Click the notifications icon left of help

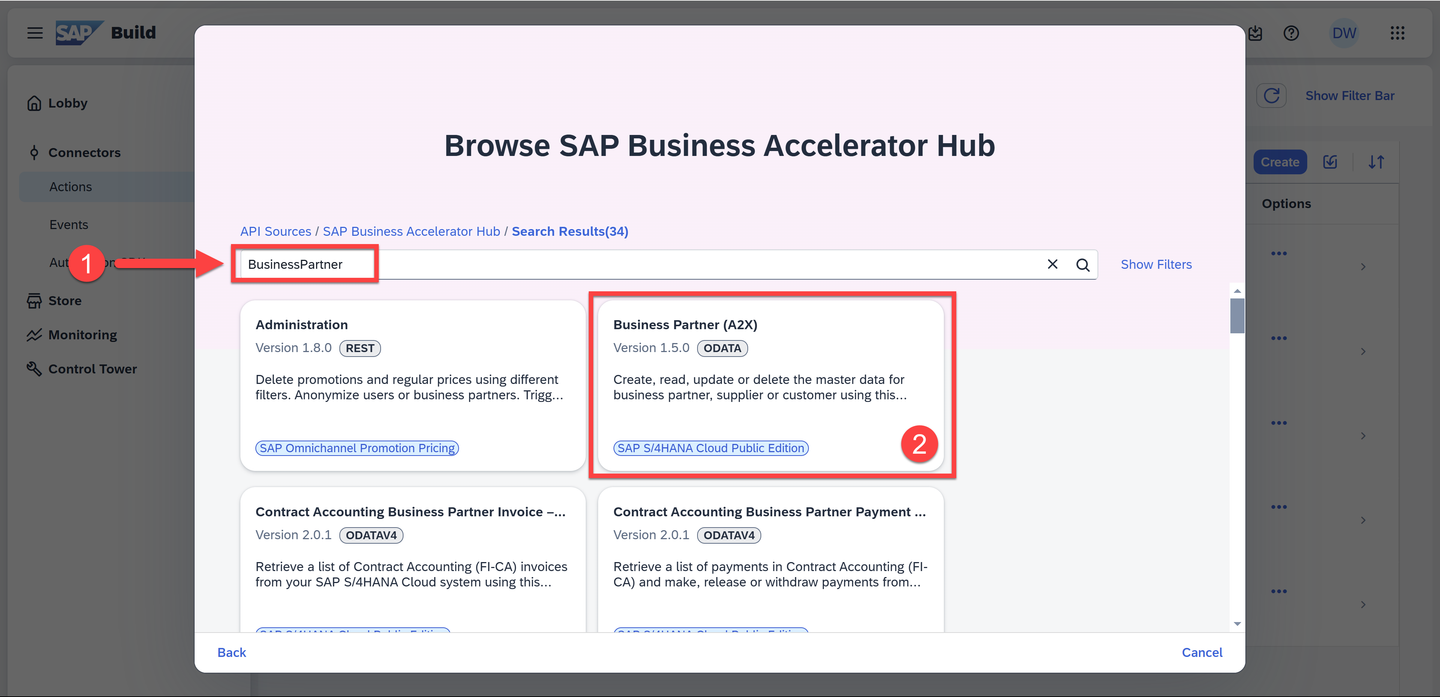[1255, 33]
